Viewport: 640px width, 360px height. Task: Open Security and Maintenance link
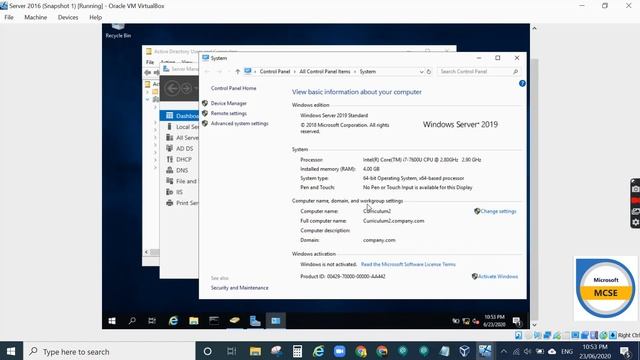240,288
